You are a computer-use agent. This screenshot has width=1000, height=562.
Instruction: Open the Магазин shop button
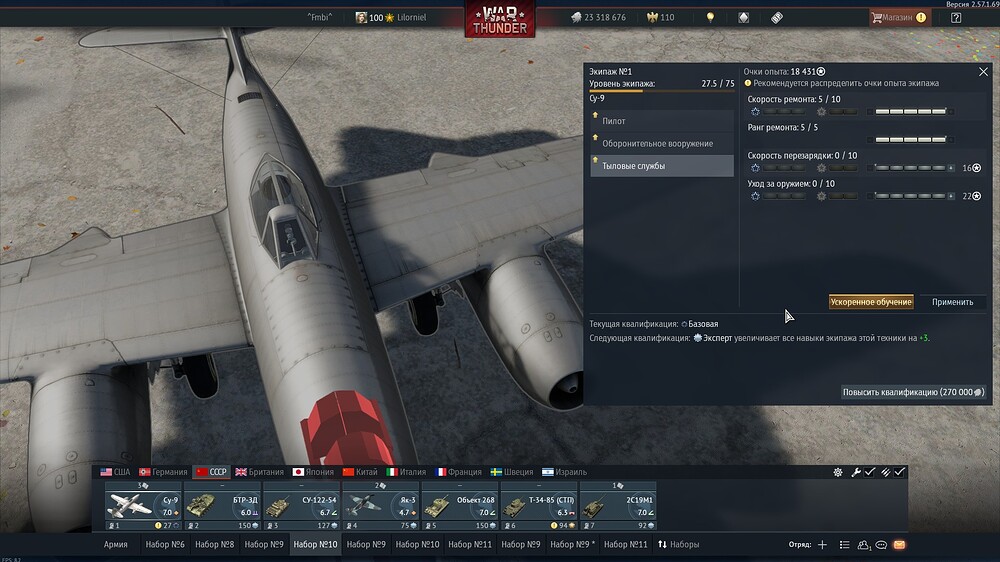pos(899,18)
